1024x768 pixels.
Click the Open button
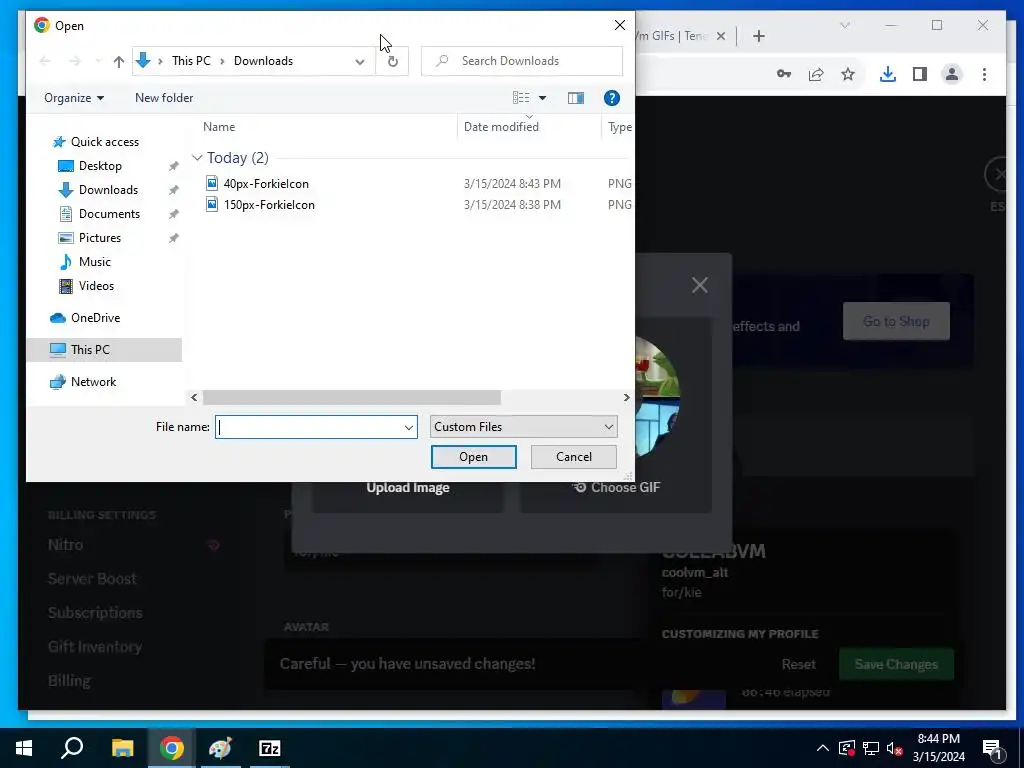tap(473, 457)
